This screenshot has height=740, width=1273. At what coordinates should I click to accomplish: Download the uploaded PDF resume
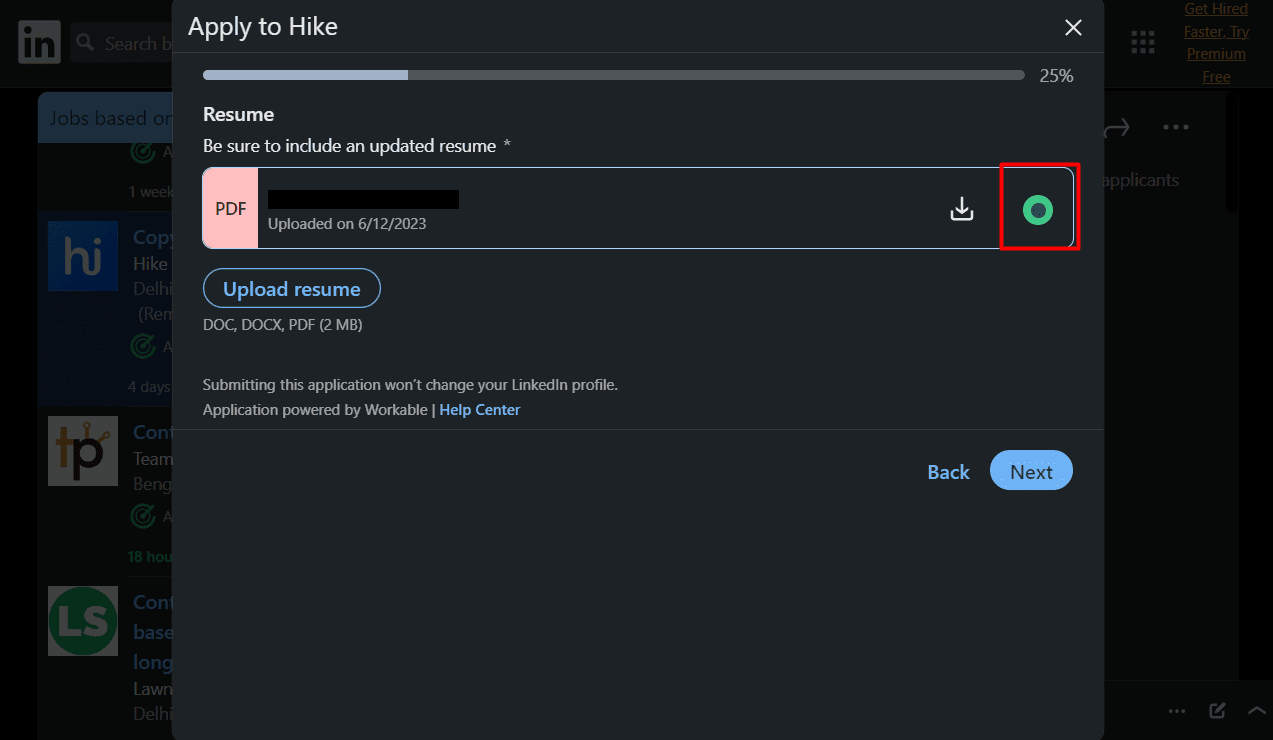pos(962,209)
